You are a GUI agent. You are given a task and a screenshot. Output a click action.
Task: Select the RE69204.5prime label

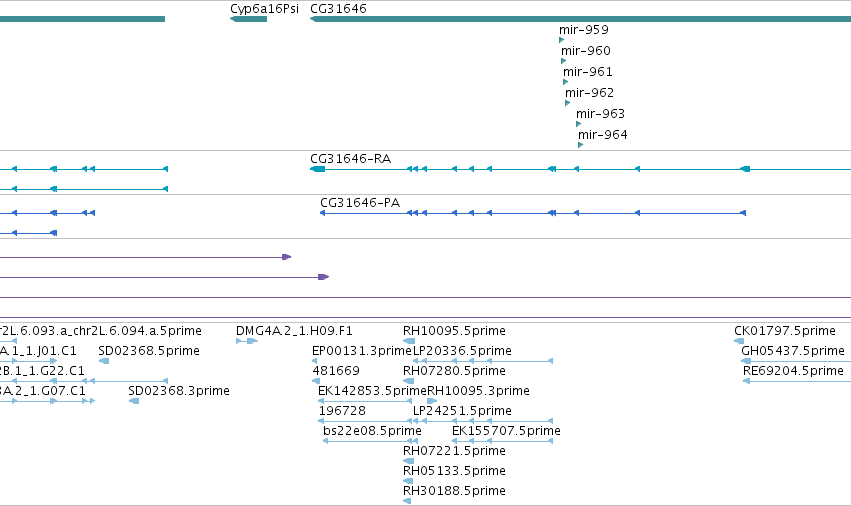pyautogui.click(x=793, y=371)
